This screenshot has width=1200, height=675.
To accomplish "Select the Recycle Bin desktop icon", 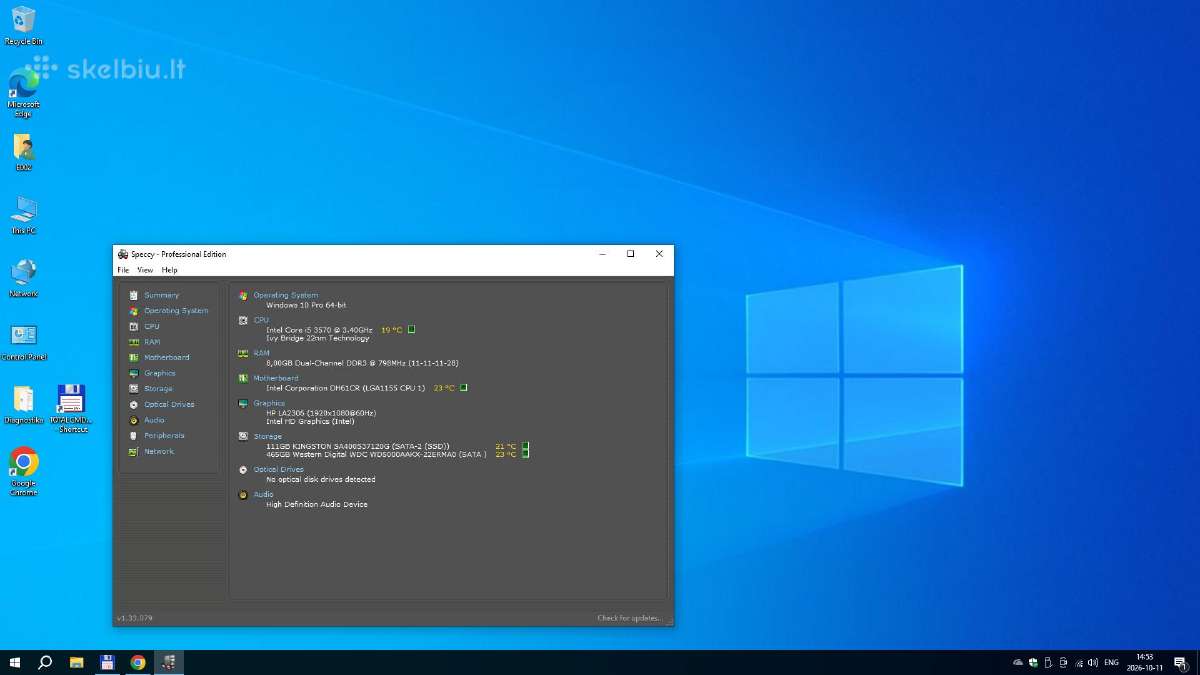I will 23,25.
